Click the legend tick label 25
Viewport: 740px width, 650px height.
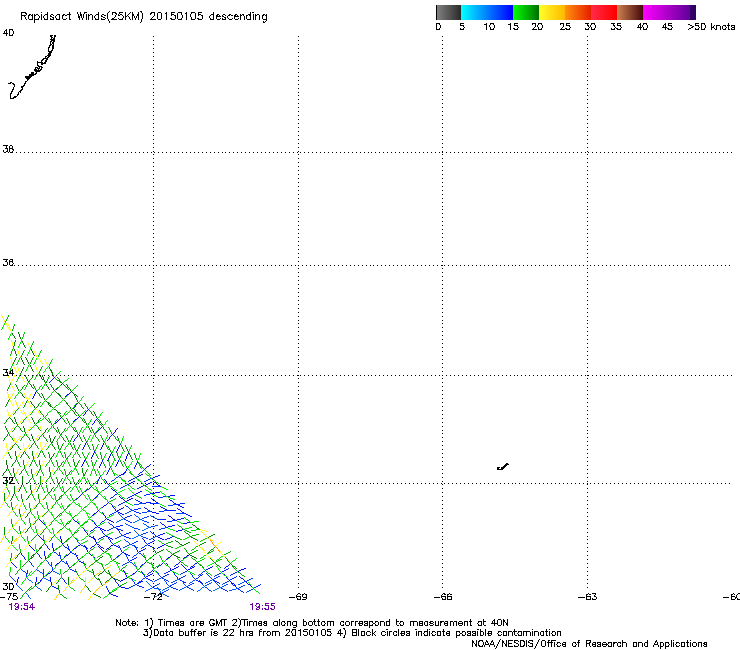565,27
